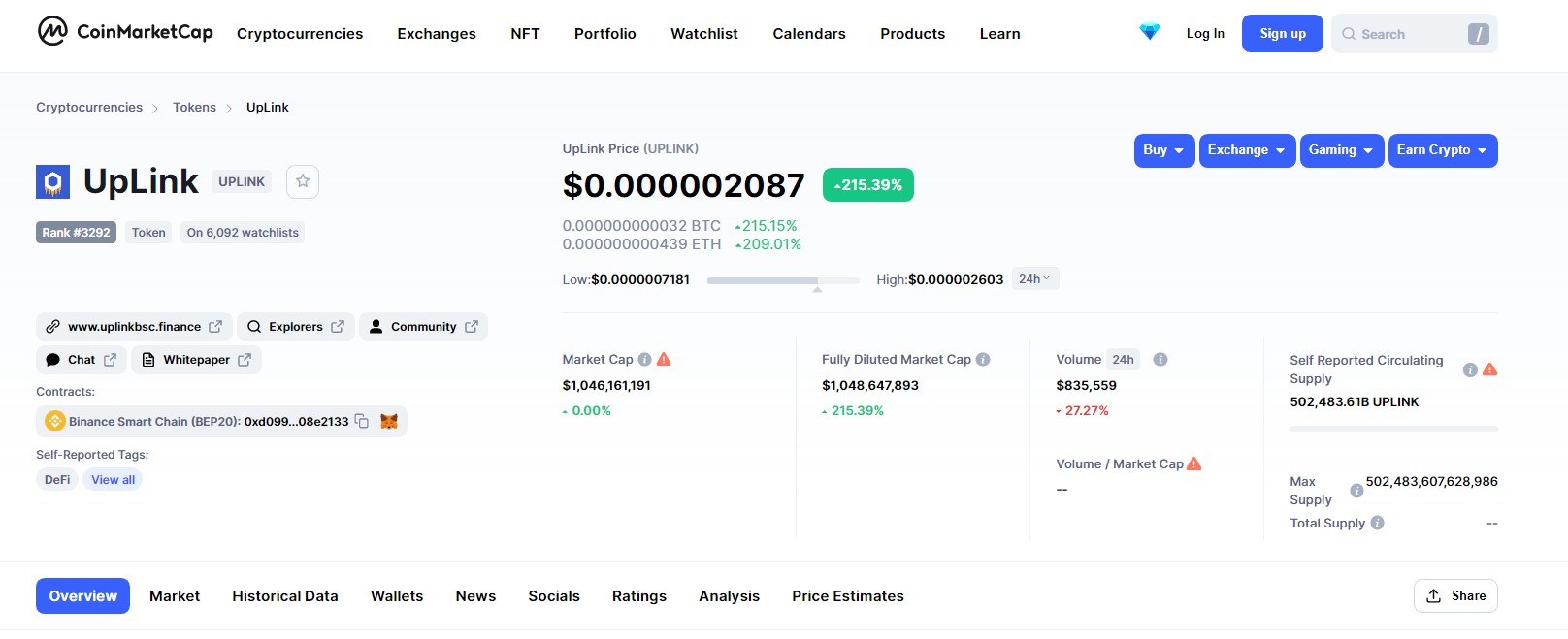Switch to the Wallets tab
Image resolution: width=1568 pixels, height=639 pixels.
pyautogui.click(x=397, y=596)
